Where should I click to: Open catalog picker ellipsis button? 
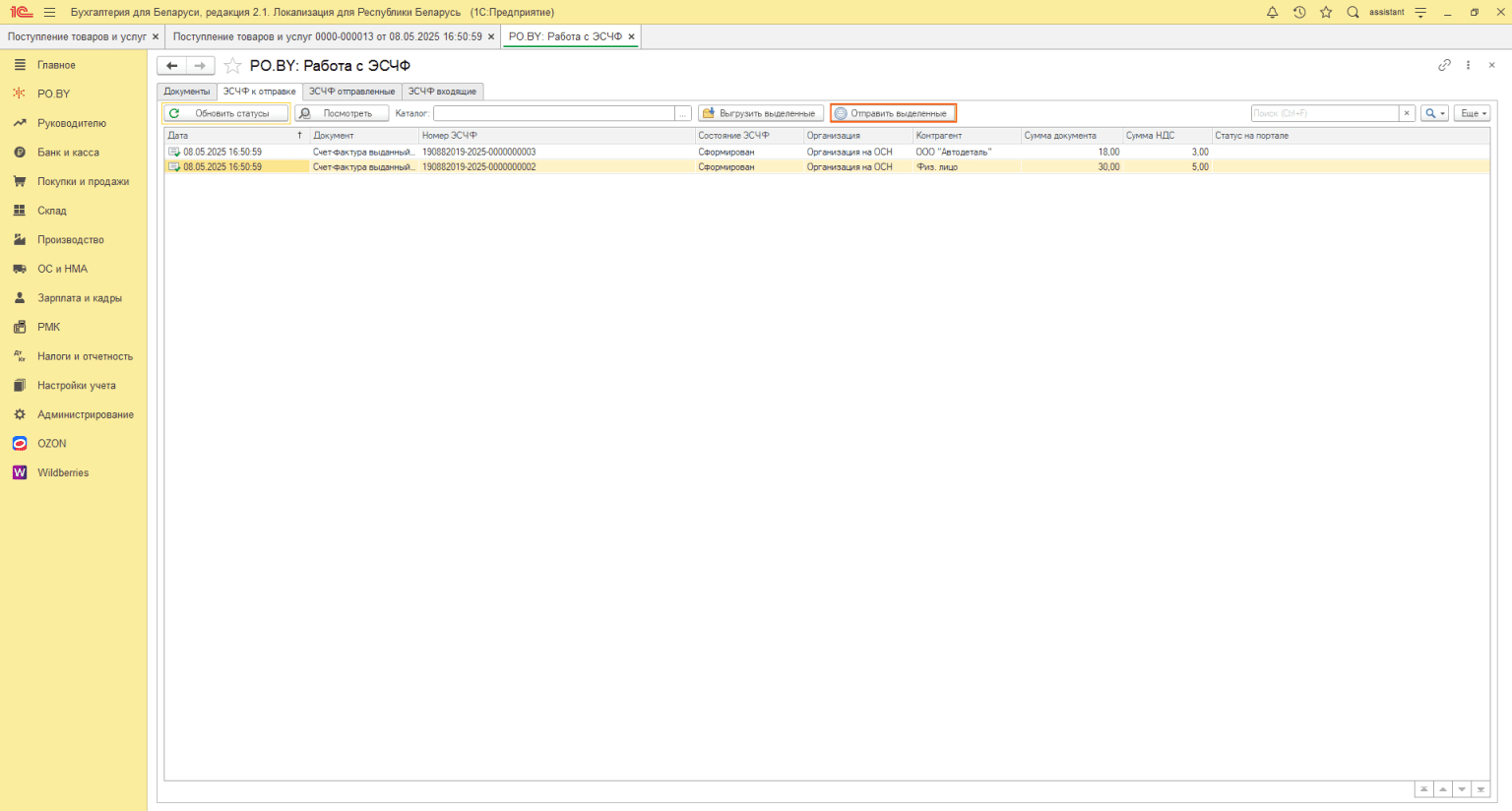683,113
